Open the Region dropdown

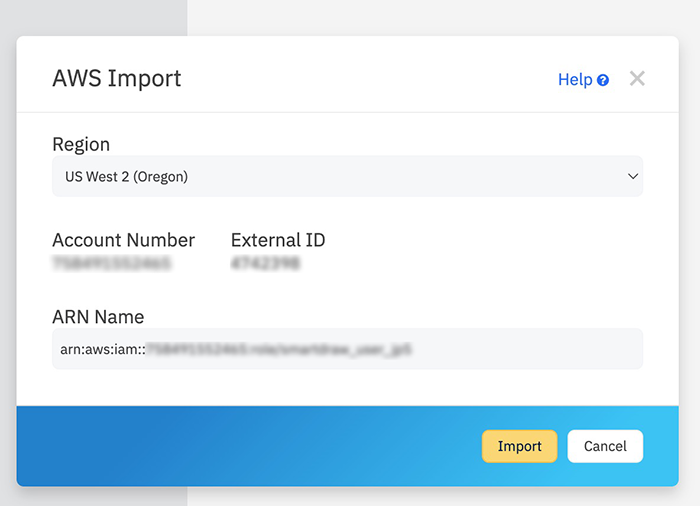point(347,176)
